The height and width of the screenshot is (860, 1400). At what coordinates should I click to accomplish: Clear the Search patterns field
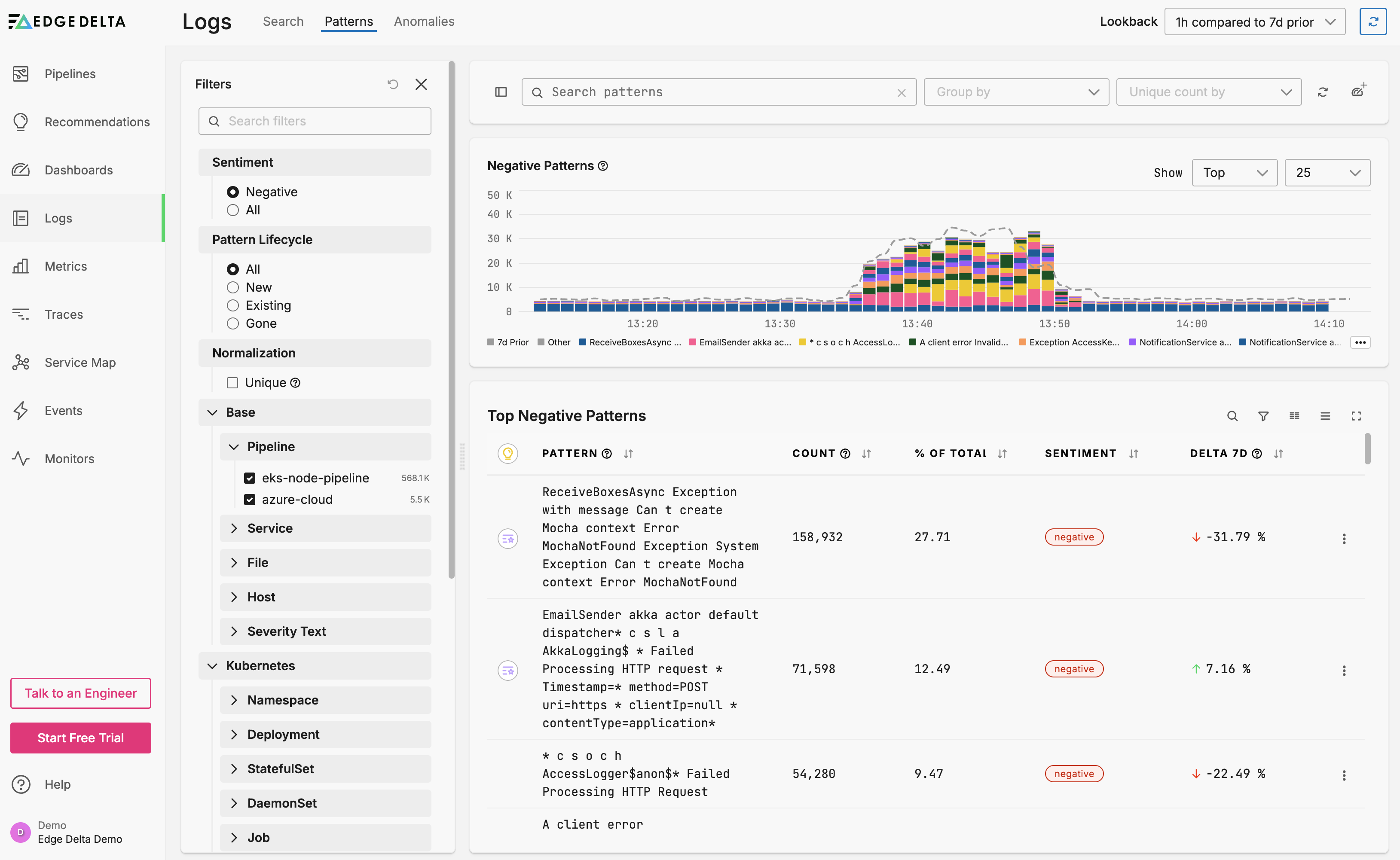click(901, 93)
